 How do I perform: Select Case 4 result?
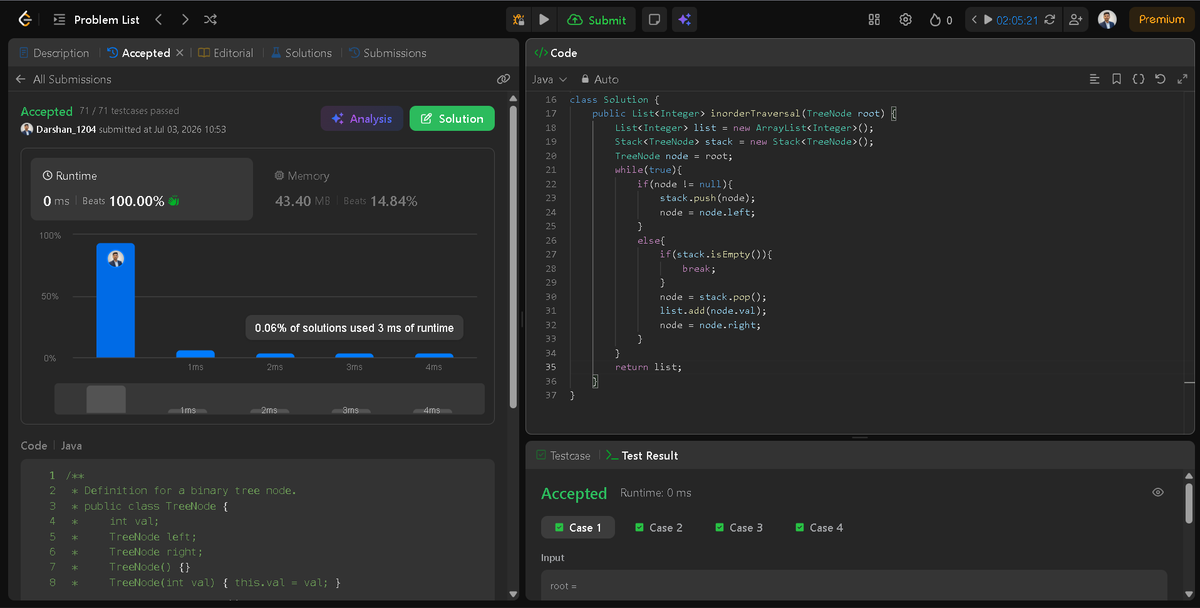tap(819, 527)
